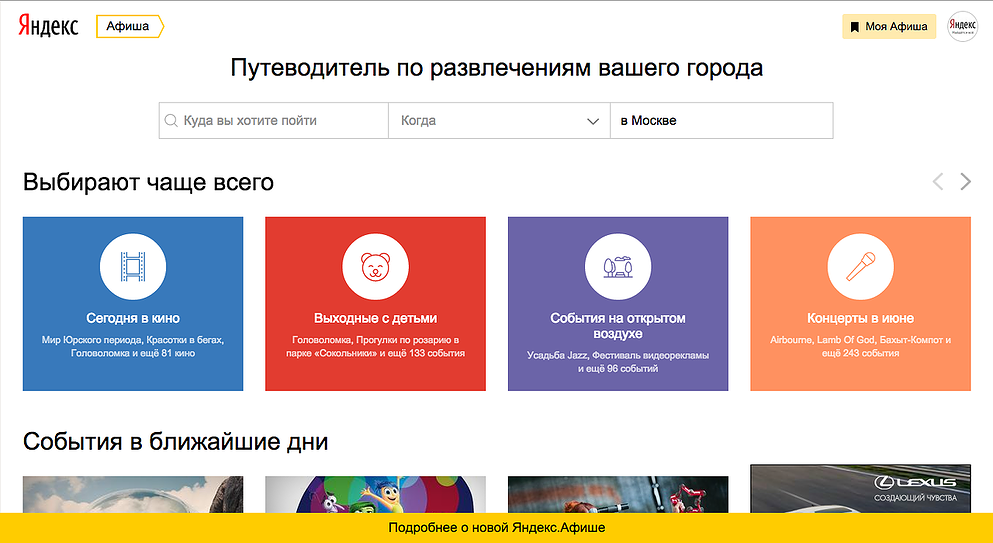
Task: Open the bubble and sky event thumbnail
Action: tap(133, 495)
